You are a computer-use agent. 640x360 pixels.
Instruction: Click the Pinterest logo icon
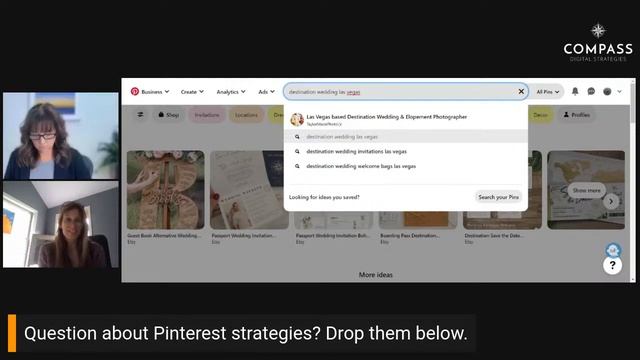[x=135, y=91]
